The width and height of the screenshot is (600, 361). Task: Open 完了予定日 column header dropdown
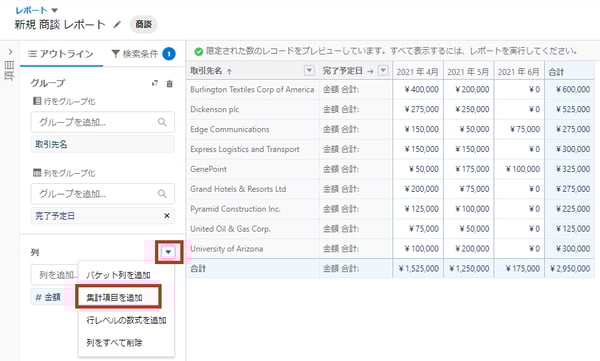[x=383, y=70]
